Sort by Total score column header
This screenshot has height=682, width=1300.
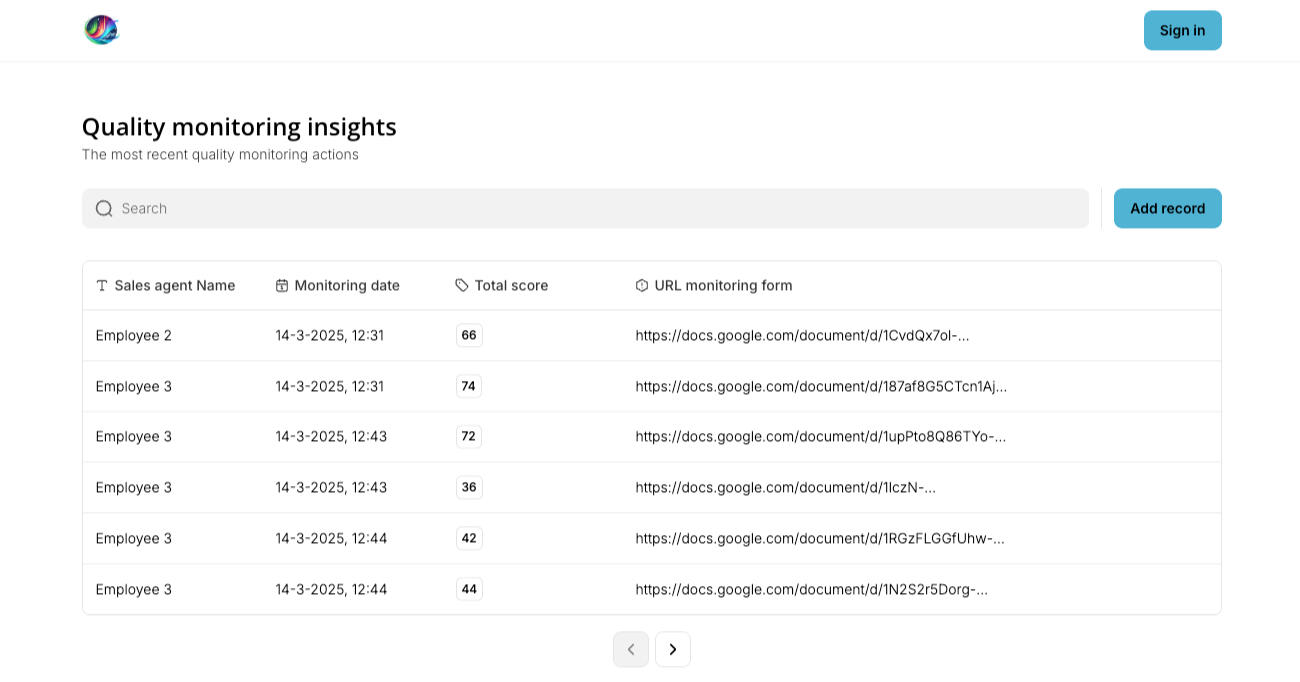(x=511, y=286)
